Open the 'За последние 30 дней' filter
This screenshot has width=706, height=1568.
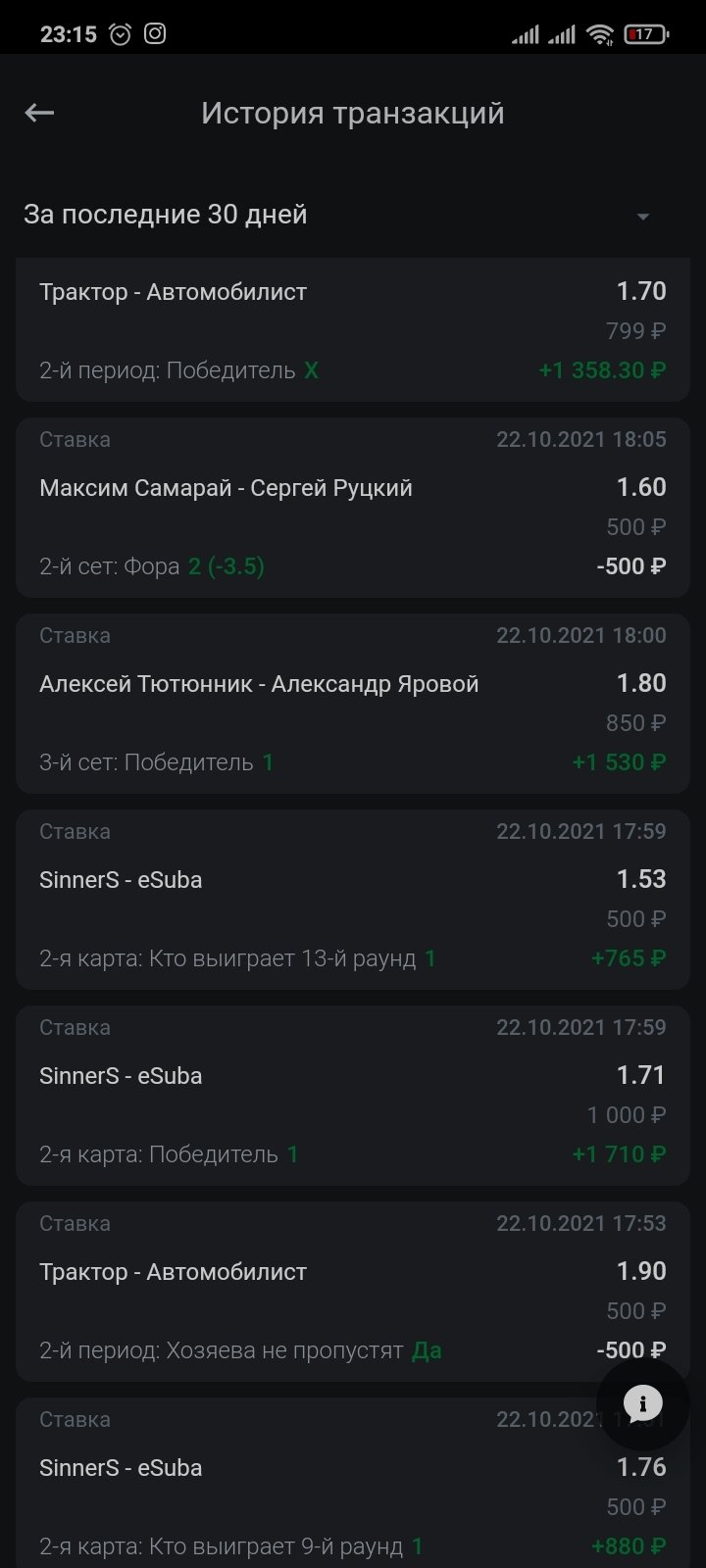pos(166,215)
